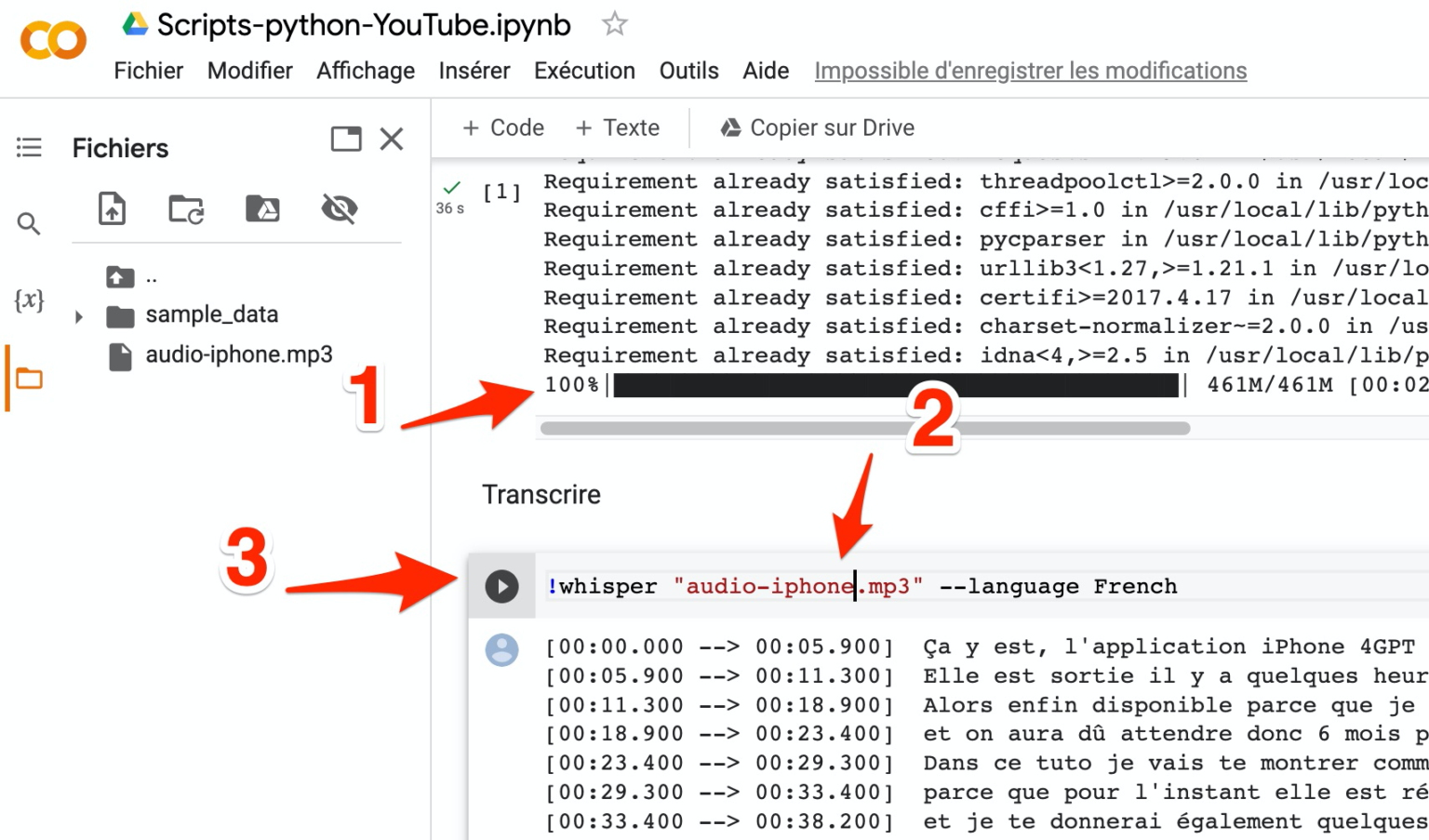1429x840 pixels.
Task: Open the Exécution menu
Action: pyautogui.click(x=584, y=71)
